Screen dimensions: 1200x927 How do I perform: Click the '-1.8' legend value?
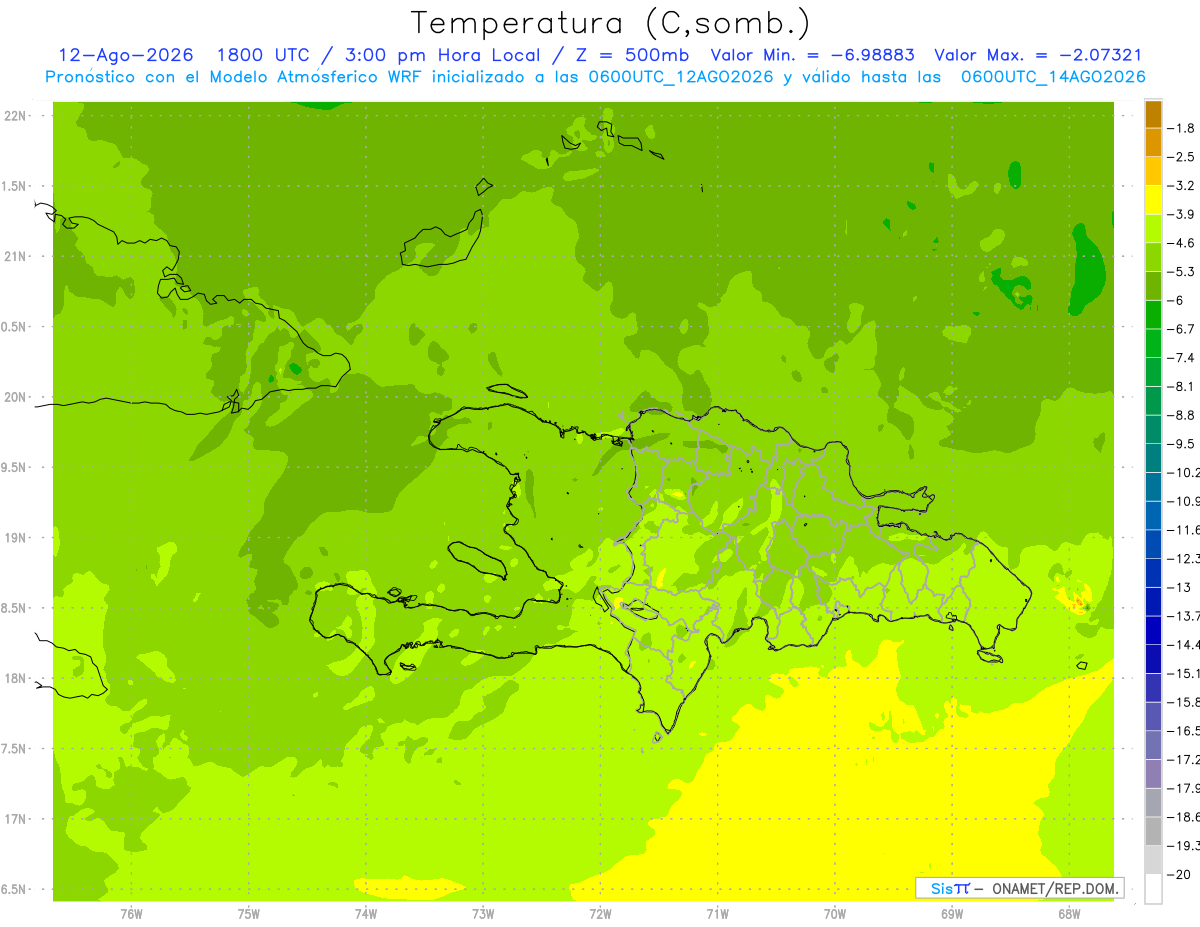(x=1181, y=128)
